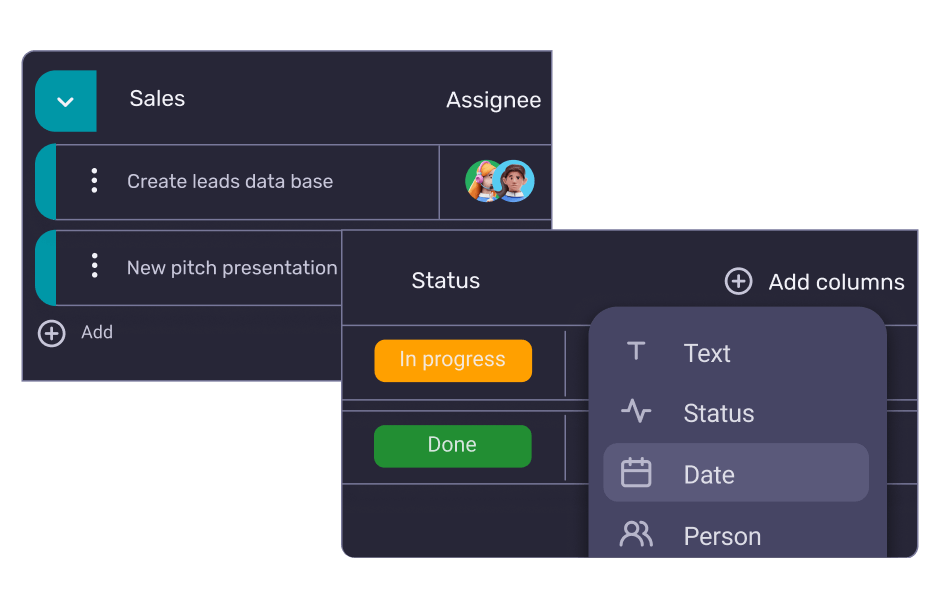Image resolution: width=940 pixels, height=606 pixels.
Task: Click the Add columns button
Action: (836, 282)
